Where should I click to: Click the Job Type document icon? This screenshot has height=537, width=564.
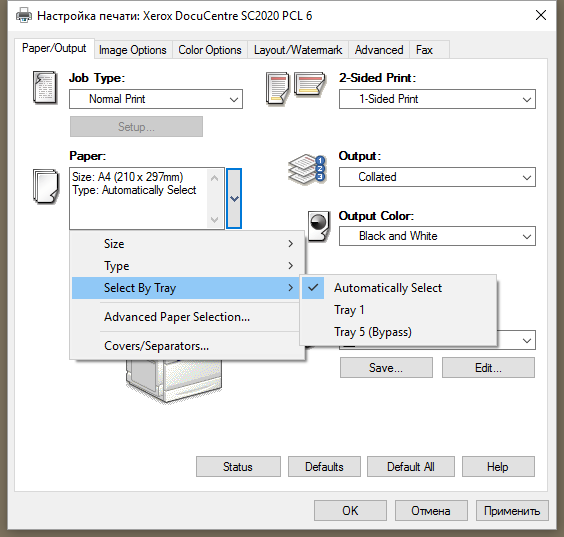click(45, 87)
